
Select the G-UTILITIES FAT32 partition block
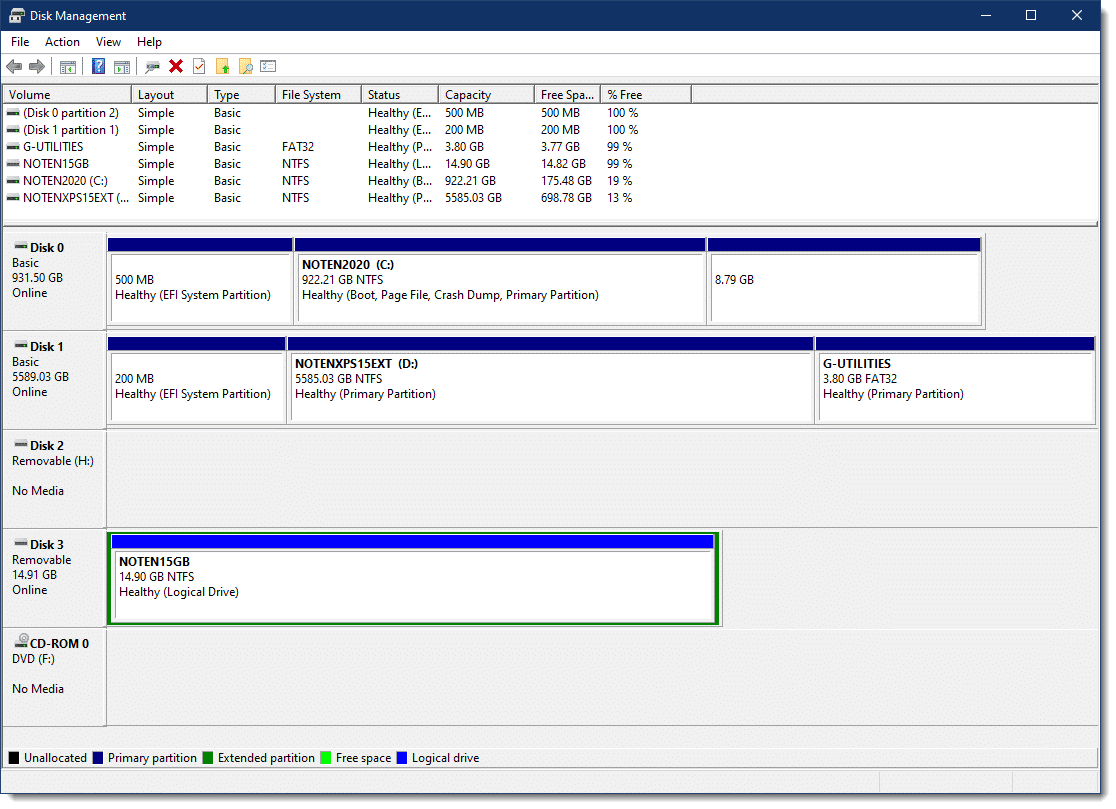(955, 385)
